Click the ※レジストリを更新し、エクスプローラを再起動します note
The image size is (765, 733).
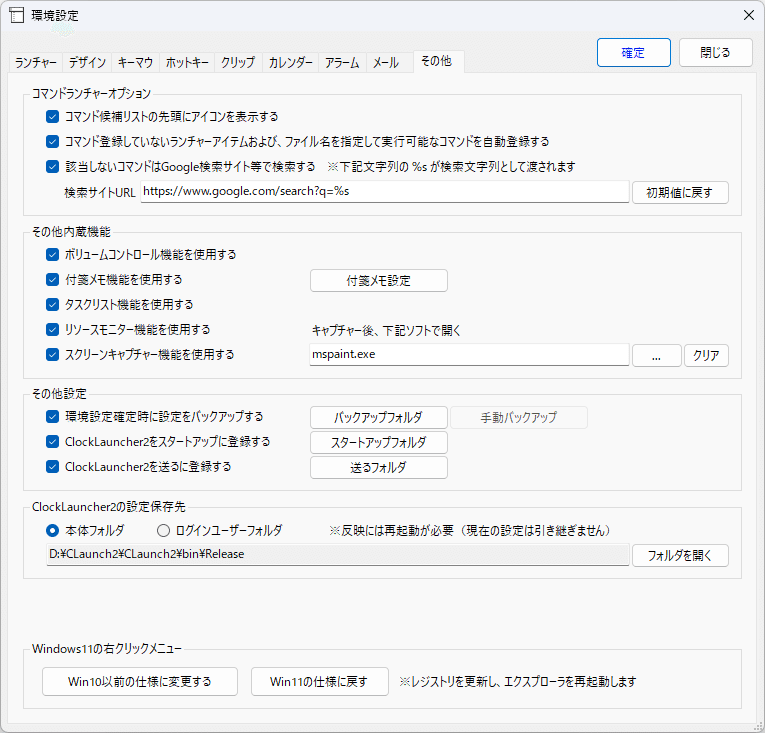518,681
